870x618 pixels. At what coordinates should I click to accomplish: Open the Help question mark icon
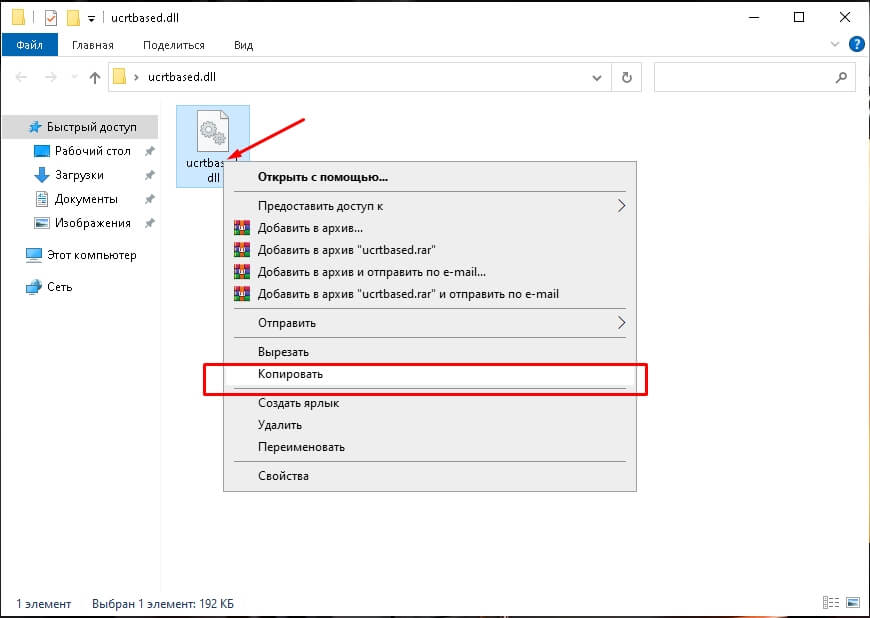(857, 44)
